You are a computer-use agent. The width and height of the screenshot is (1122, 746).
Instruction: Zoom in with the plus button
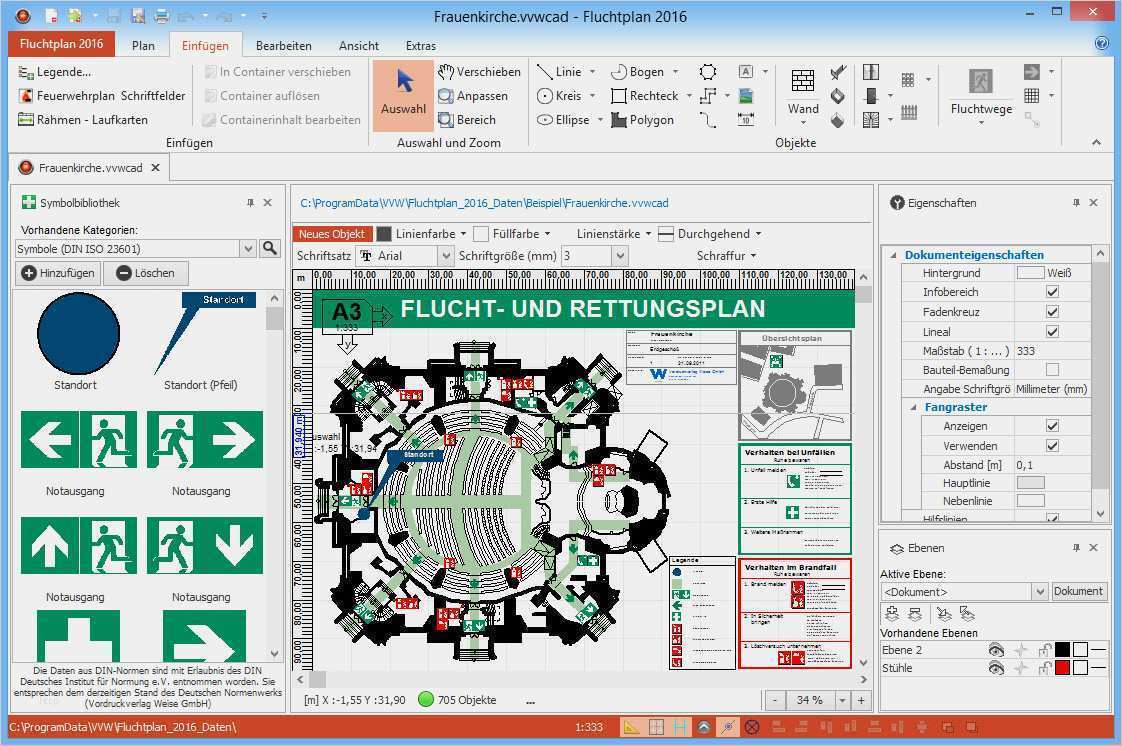coord(861,700)
